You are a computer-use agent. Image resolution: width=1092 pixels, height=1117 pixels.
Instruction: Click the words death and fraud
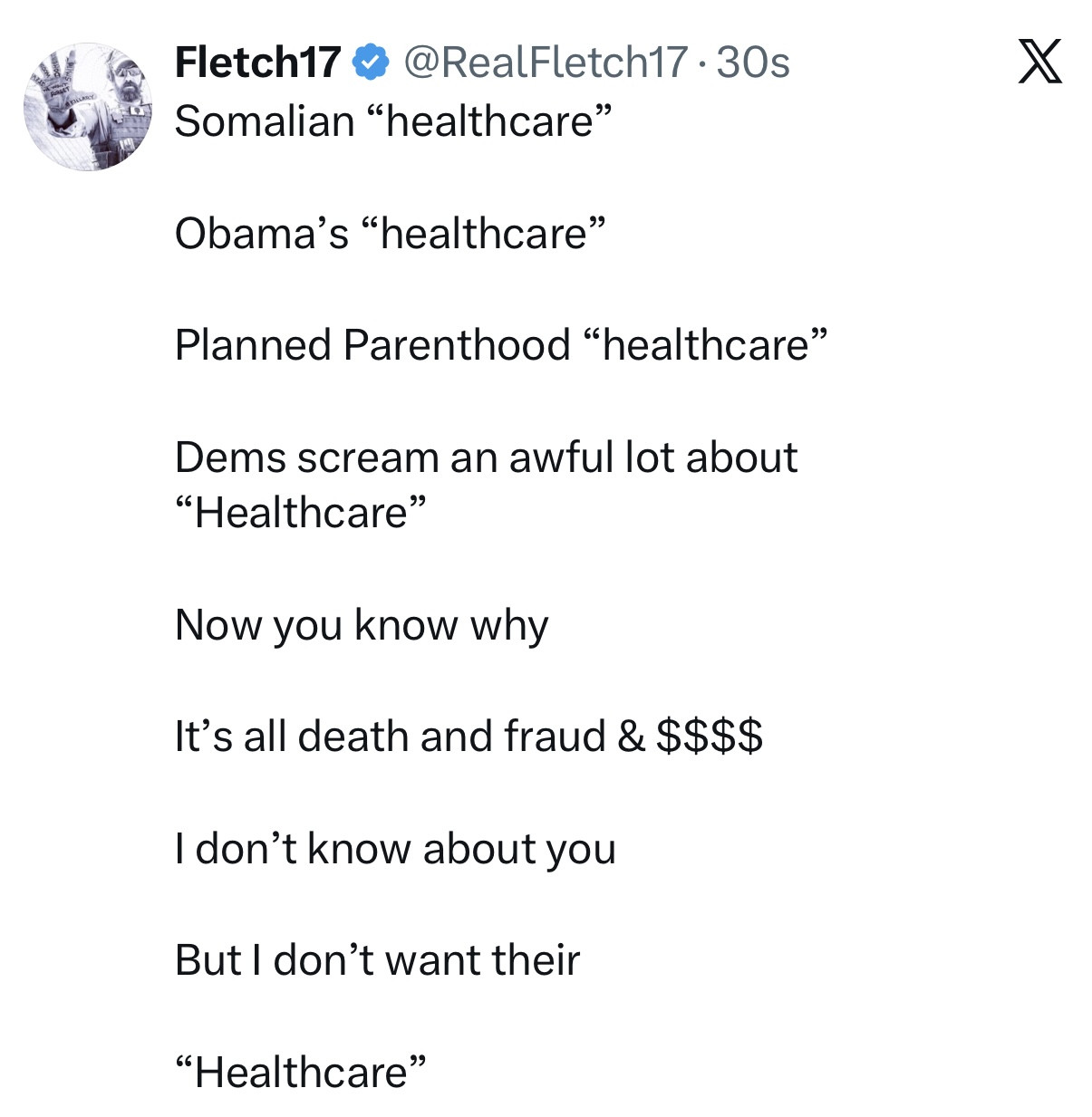(x=451, y=737)
